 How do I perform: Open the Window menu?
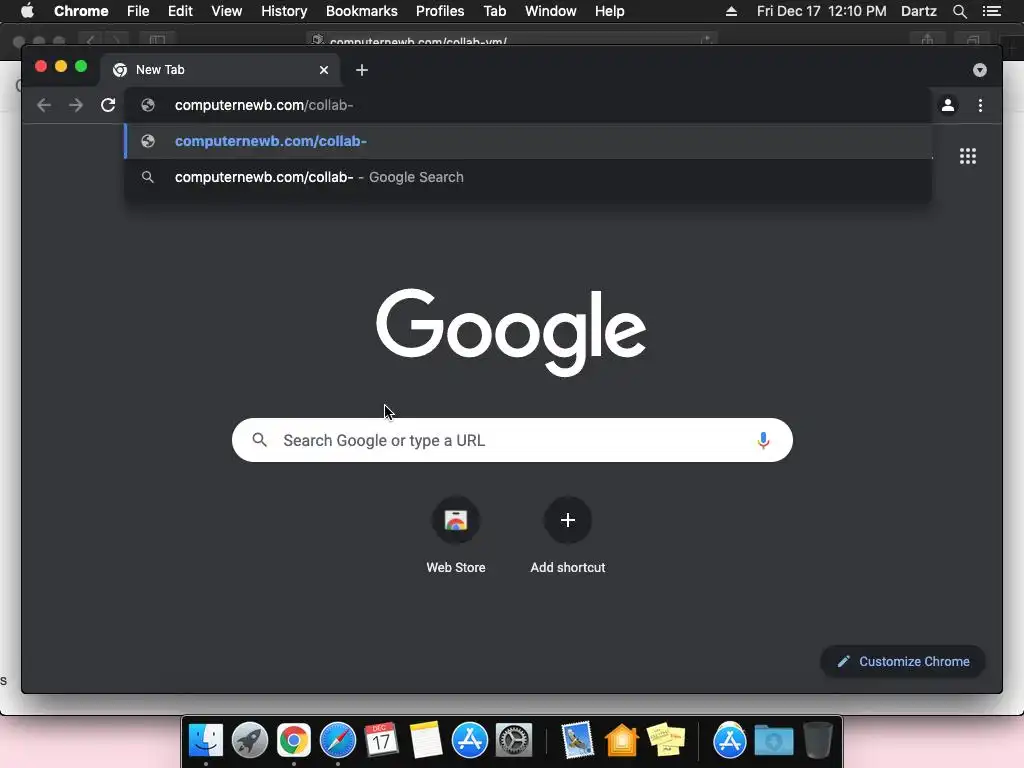point(551,11)
